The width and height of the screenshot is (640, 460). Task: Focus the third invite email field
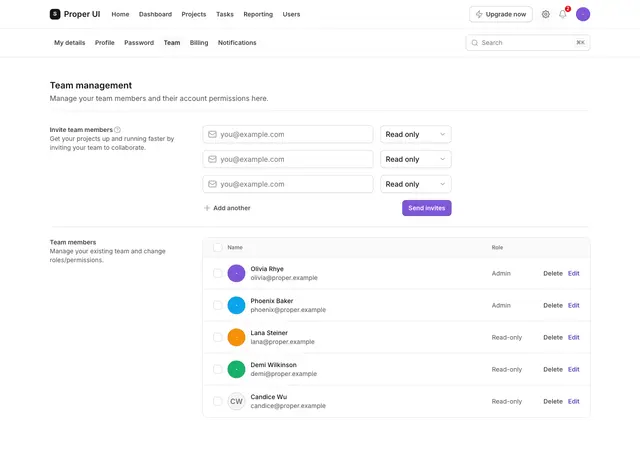[x=288, y=184]
